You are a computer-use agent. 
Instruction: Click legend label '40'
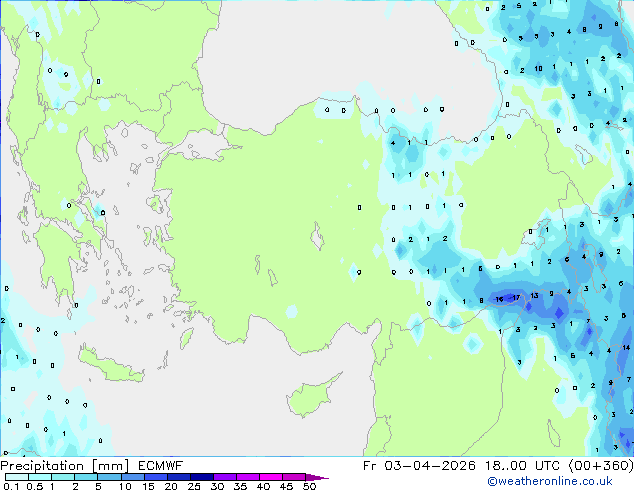pyautogui.click(x=263, y=486)
